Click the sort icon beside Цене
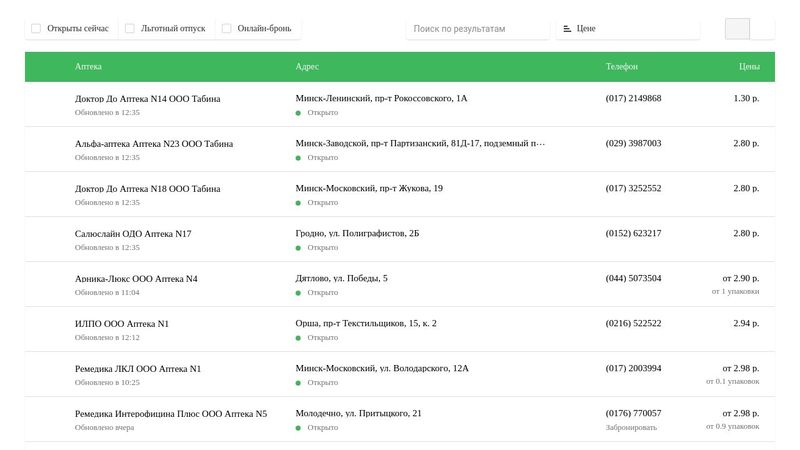The width and height of the screenshot is (800, 450). pyautogui.click(x=567, y=29)
